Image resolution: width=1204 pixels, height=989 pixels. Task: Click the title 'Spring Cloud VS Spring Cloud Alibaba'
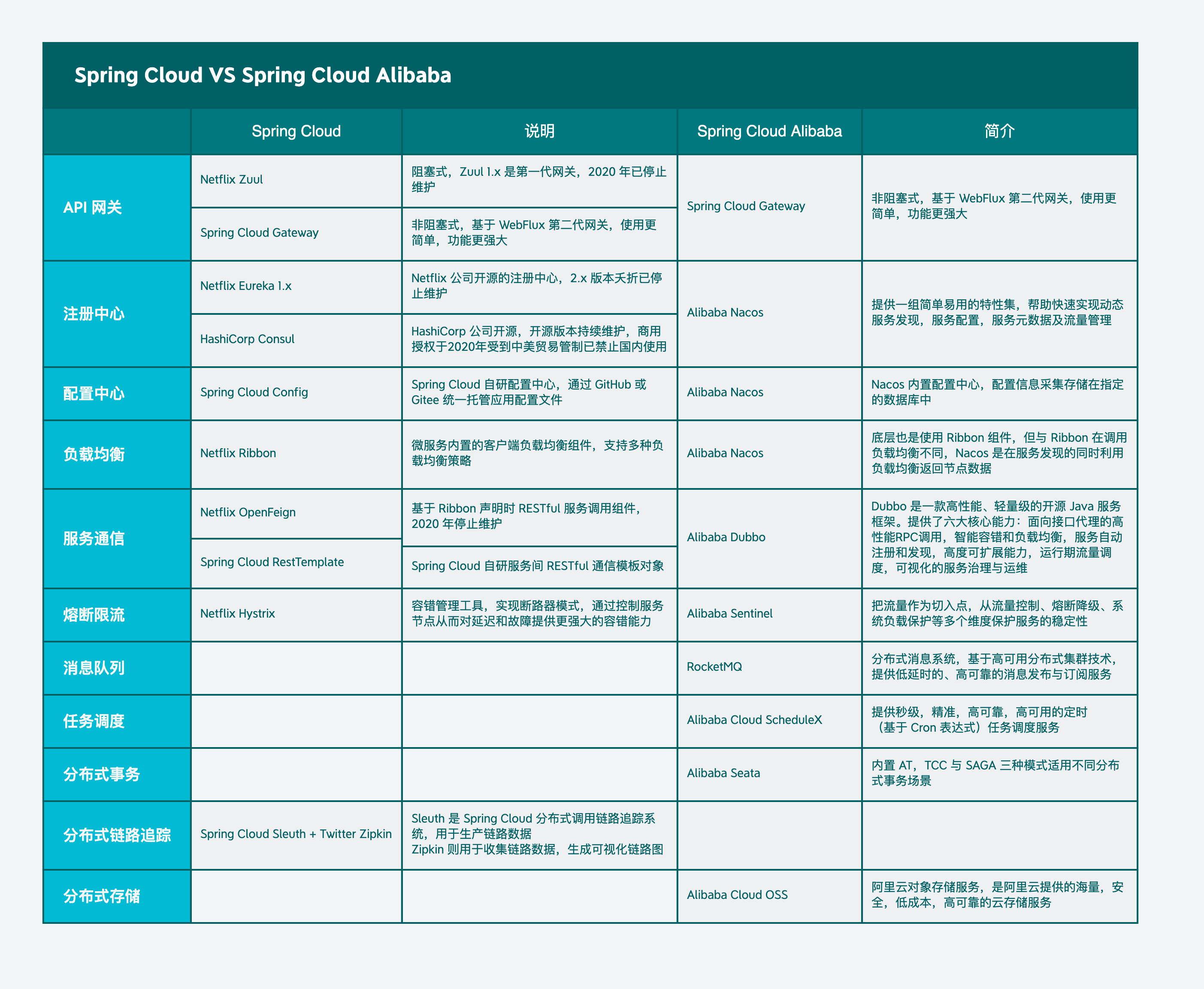263,75
